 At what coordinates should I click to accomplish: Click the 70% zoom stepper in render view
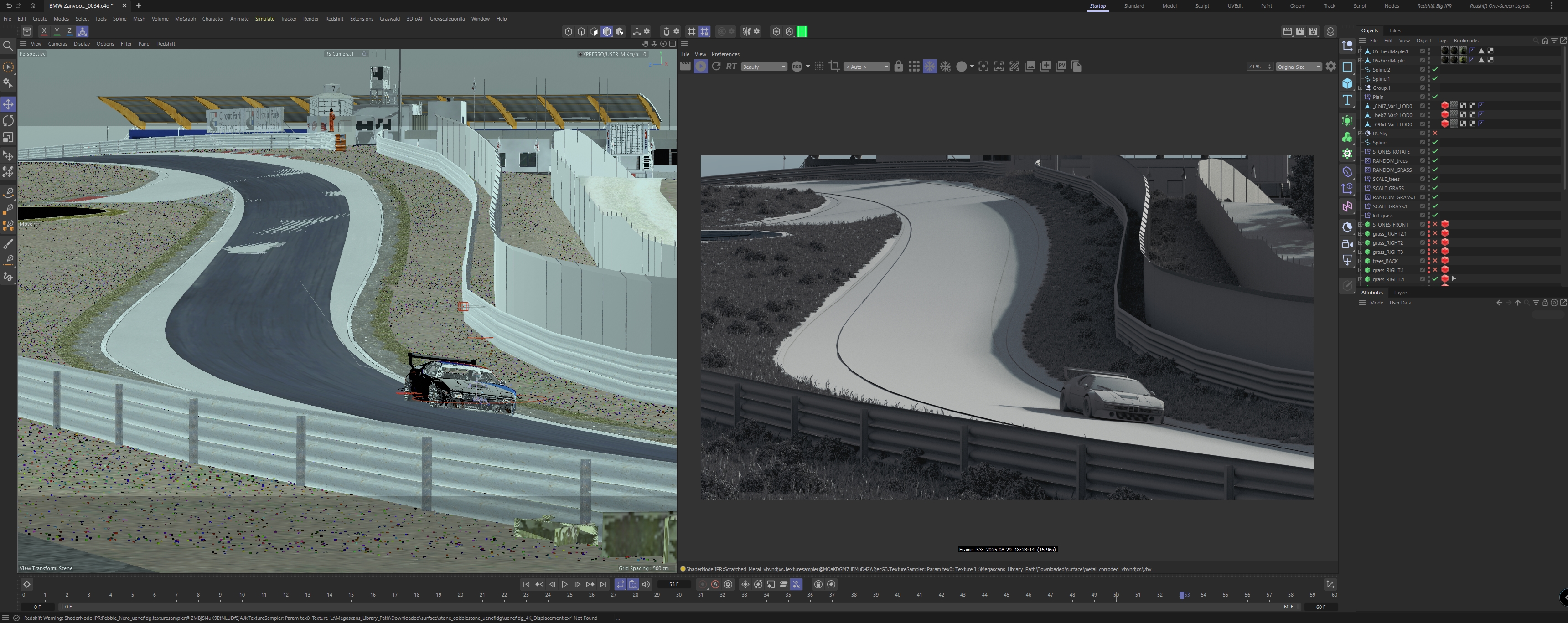pos(1270,67)
